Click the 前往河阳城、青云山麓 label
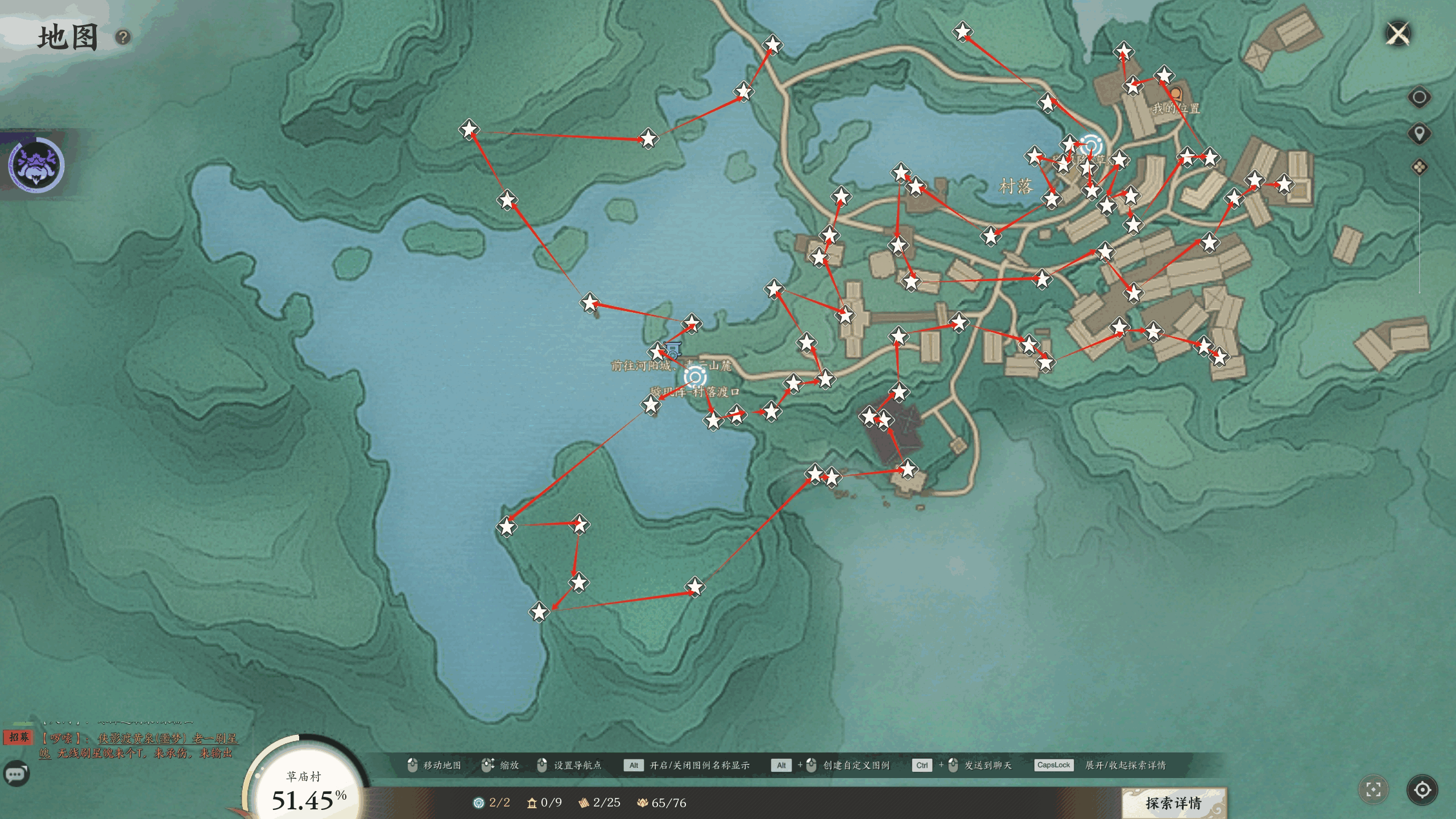1456x819 pixels. tap(671, 365)
